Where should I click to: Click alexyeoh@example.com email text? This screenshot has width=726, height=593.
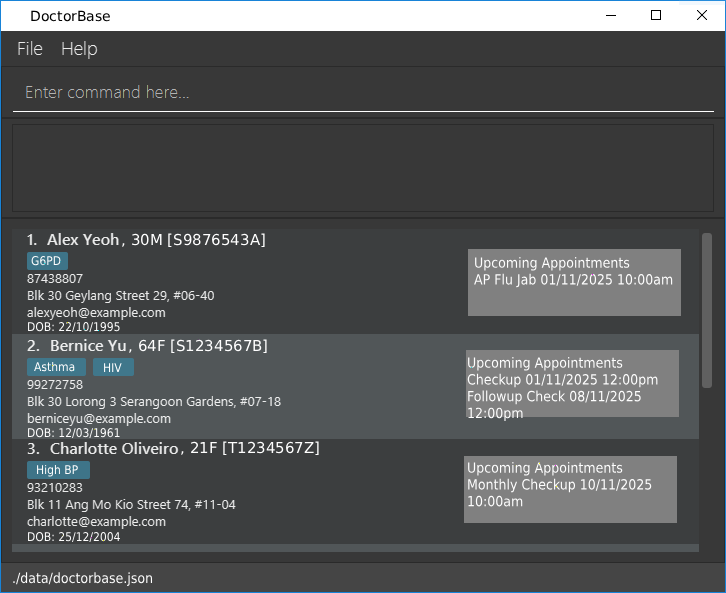pyautogui.click(x=96, y=312)
